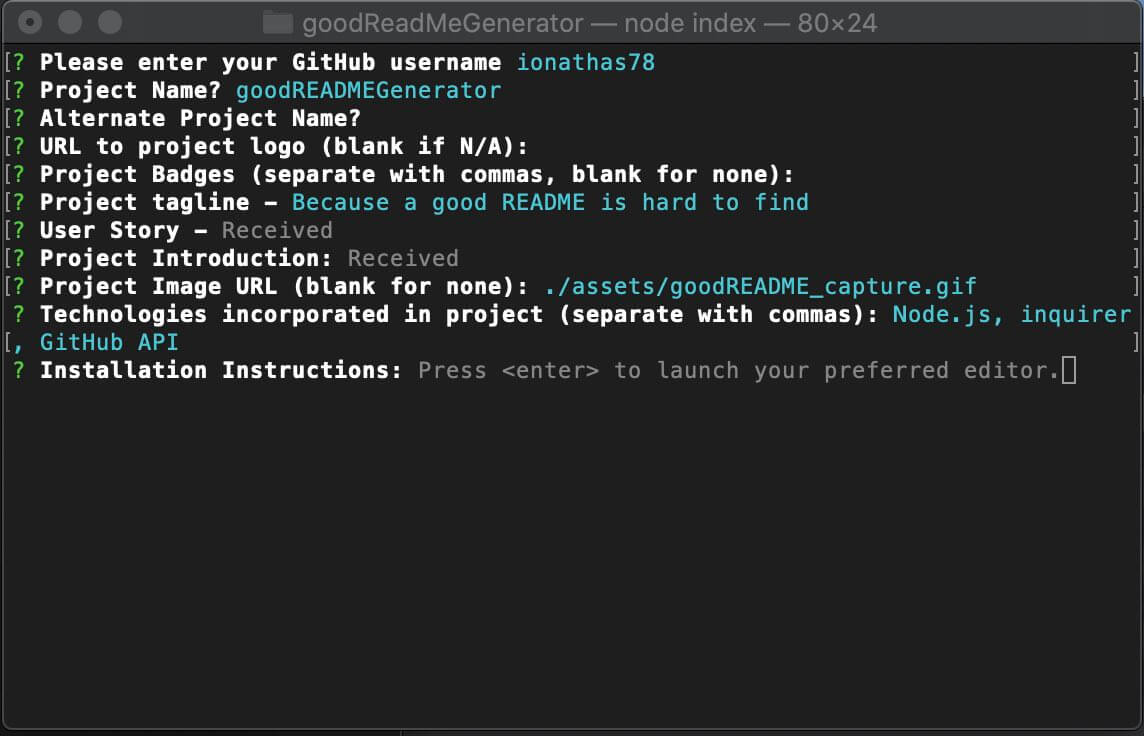Click the Received text after User Story
This screenshot has width=1144, height=736.
[277, 230]
